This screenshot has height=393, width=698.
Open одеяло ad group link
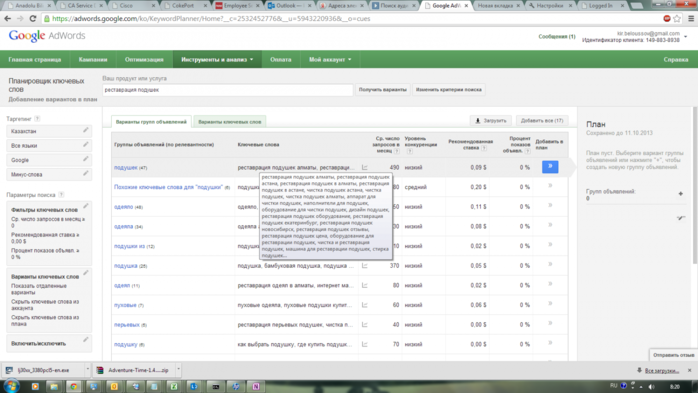(x=123, y=207)
